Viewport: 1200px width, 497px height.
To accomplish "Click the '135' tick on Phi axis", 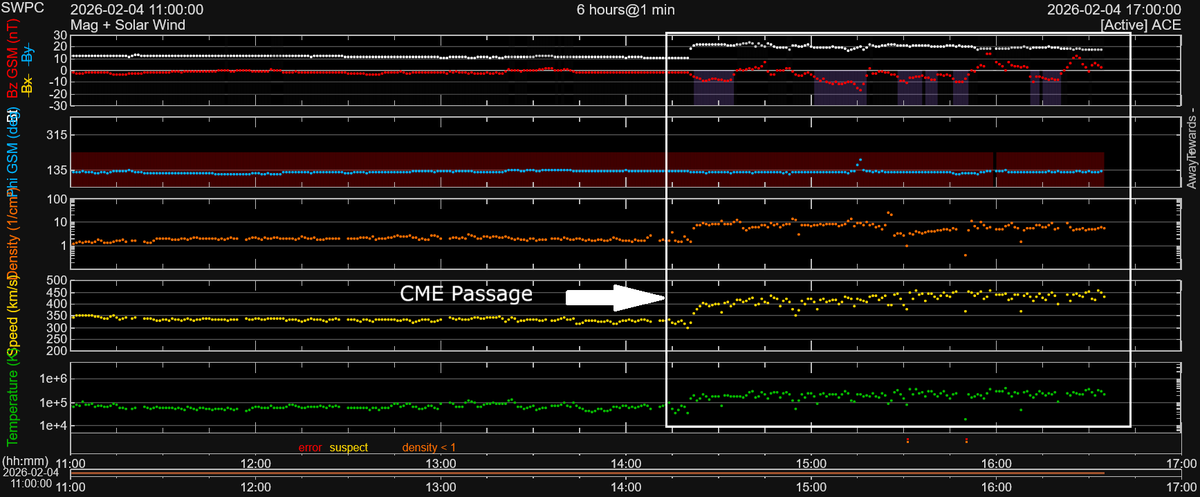I will (56, 170).
